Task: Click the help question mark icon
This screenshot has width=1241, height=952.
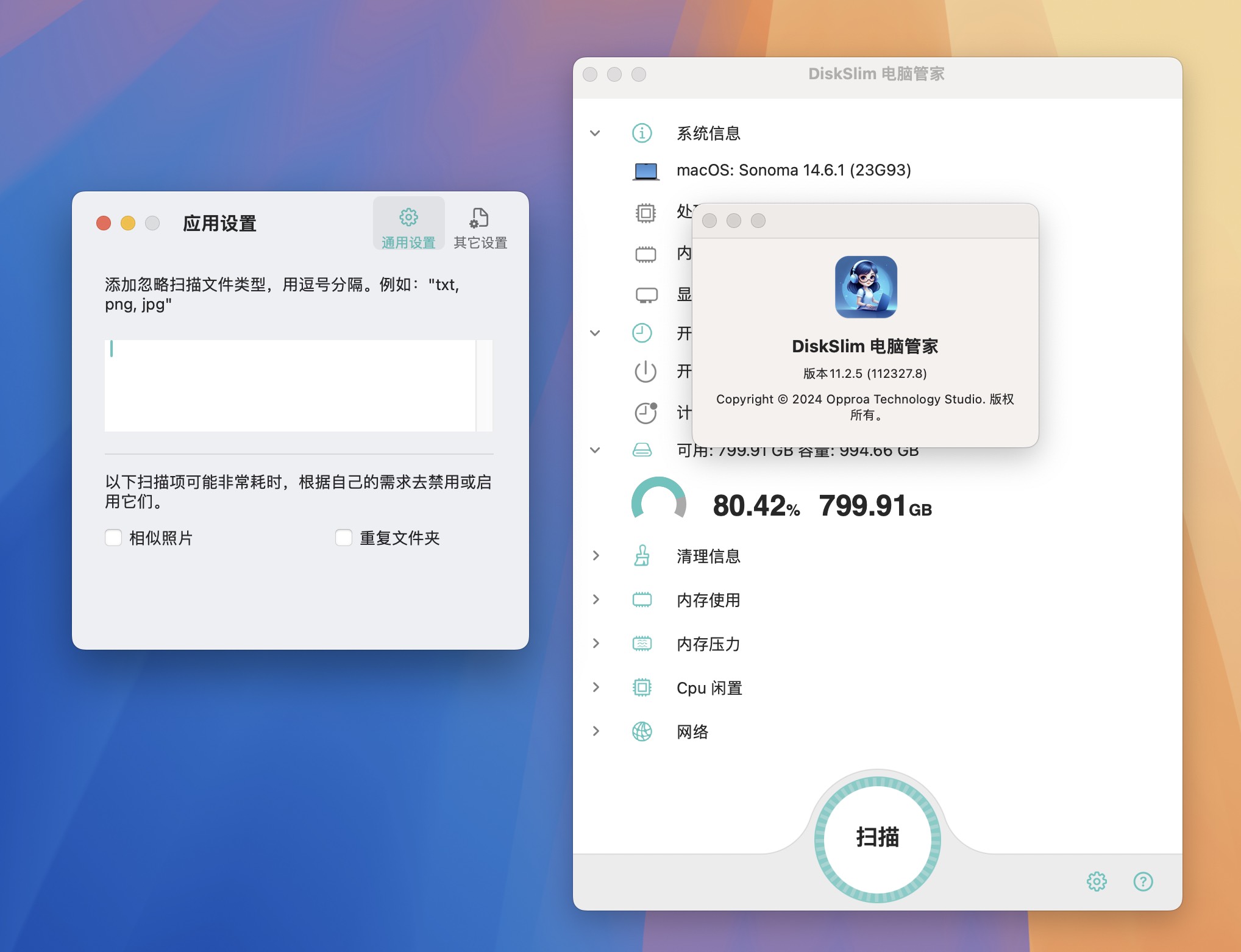Action: coord(1143,880)
